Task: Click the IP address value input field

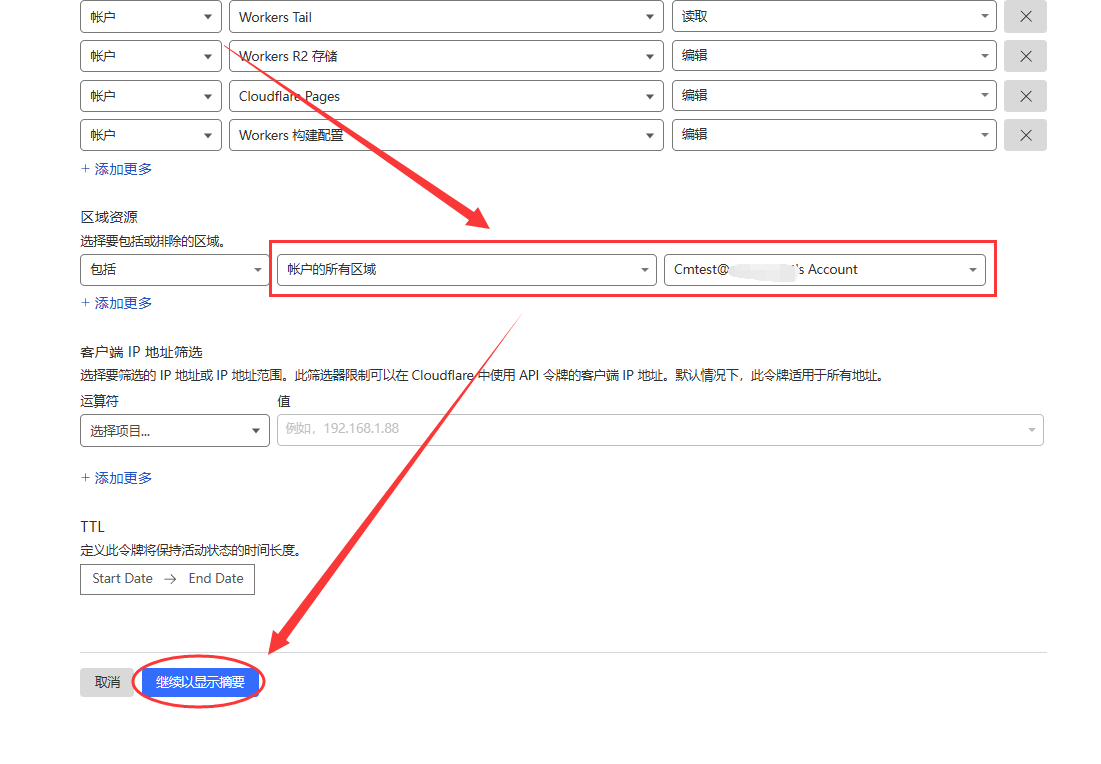Action: (x=650, y=430)
